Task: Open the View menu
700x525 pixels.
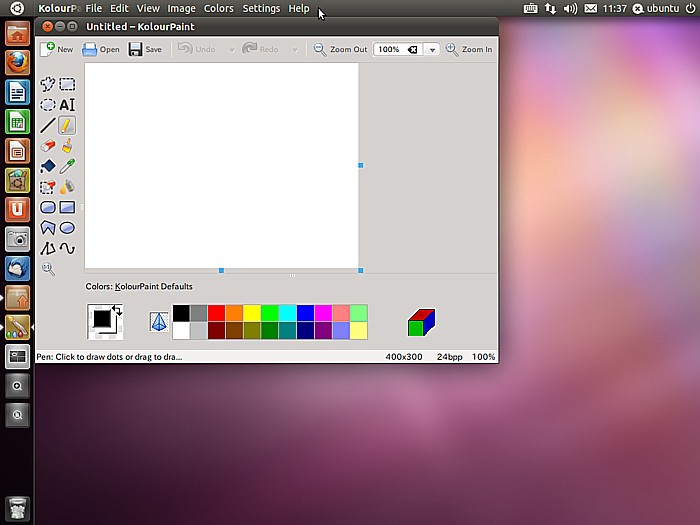Action: click(x=148, y=8)
